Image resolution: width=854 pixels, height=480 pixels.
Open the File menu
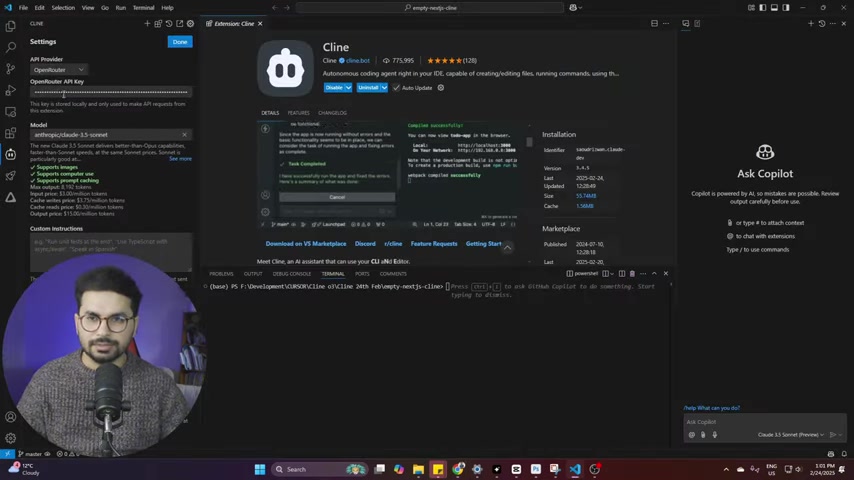(23, 8)
